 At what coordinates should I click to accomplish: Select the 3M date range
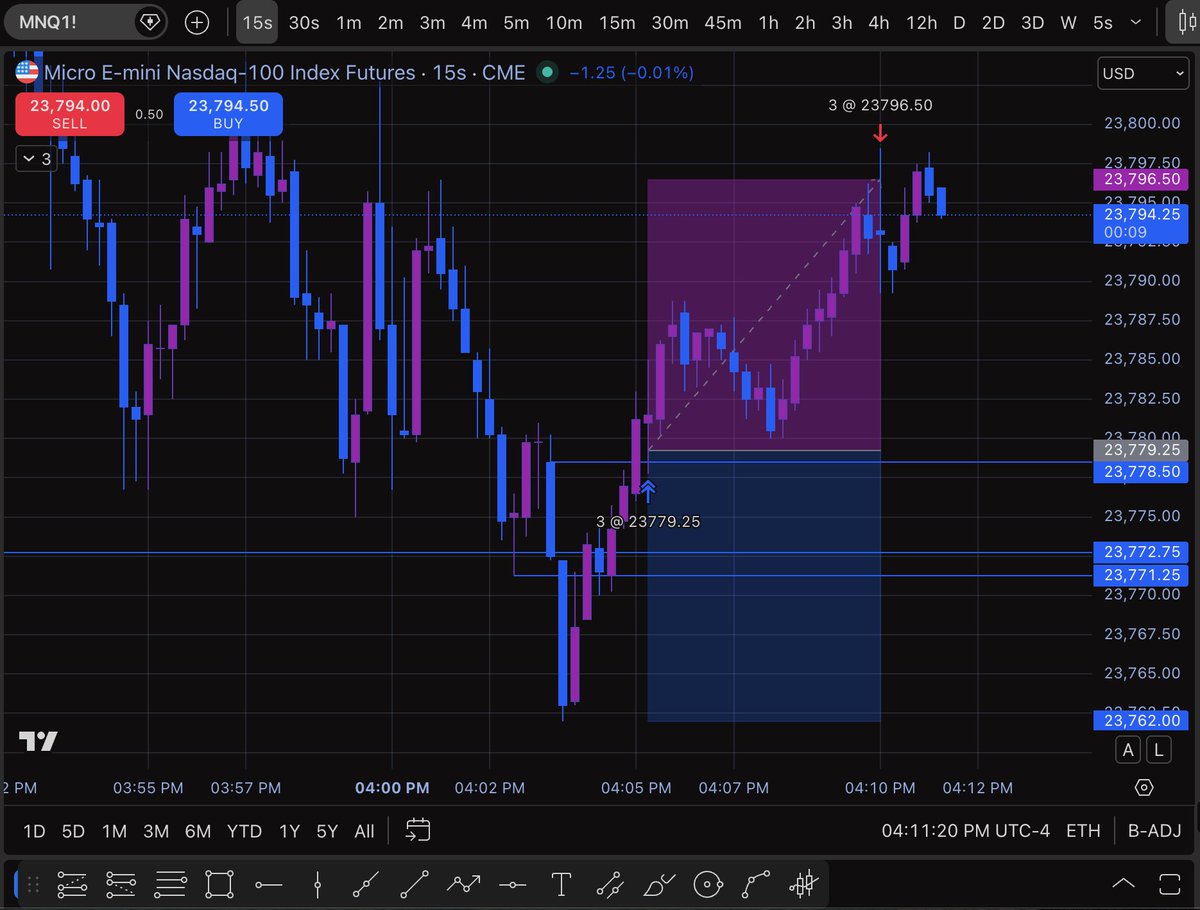point(155,831)
